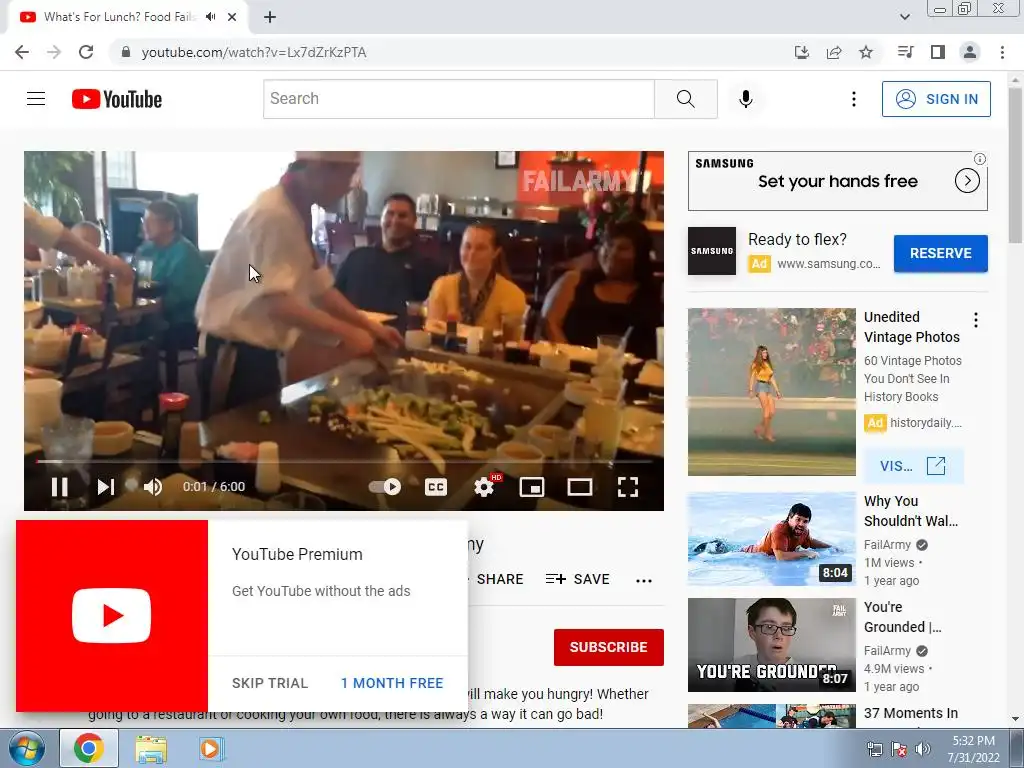The width and height of the screenshot is (1024, 768).
Task: Click system volume tray icon
Action: pyautogui.click(x=923, y=749)
